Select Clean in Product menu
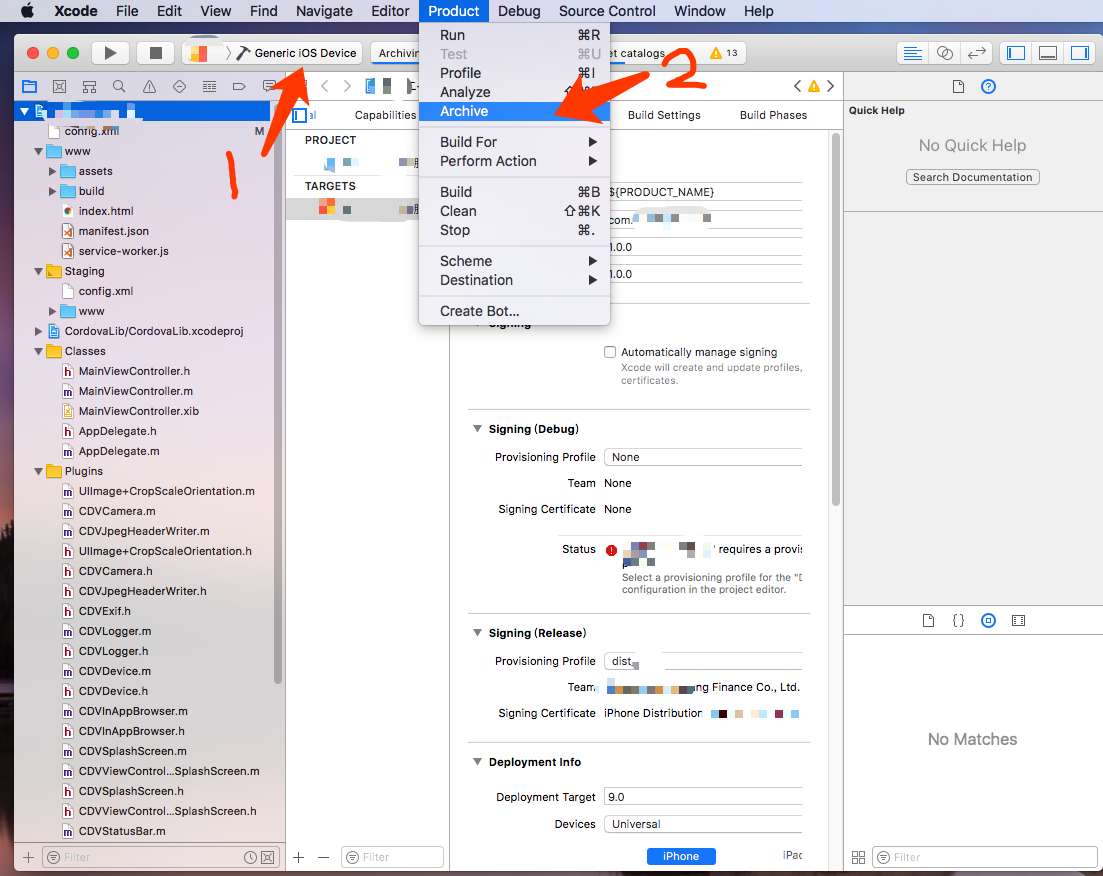The height and width of the screenshot is (876, 1103). tap(514, 211)
